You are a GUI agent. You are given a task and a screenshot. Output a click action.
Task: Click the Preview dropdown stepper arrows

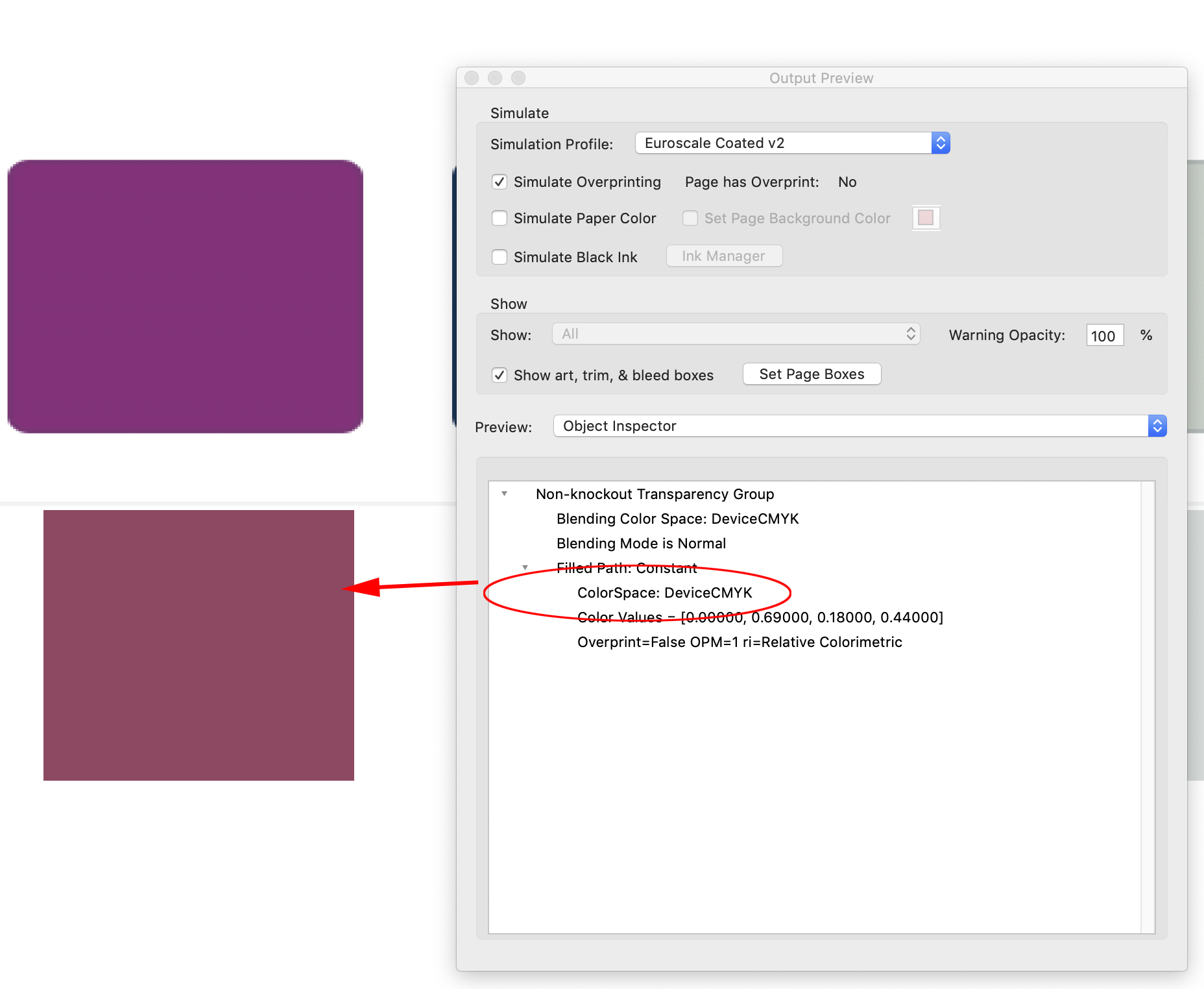pos(1157,426)
